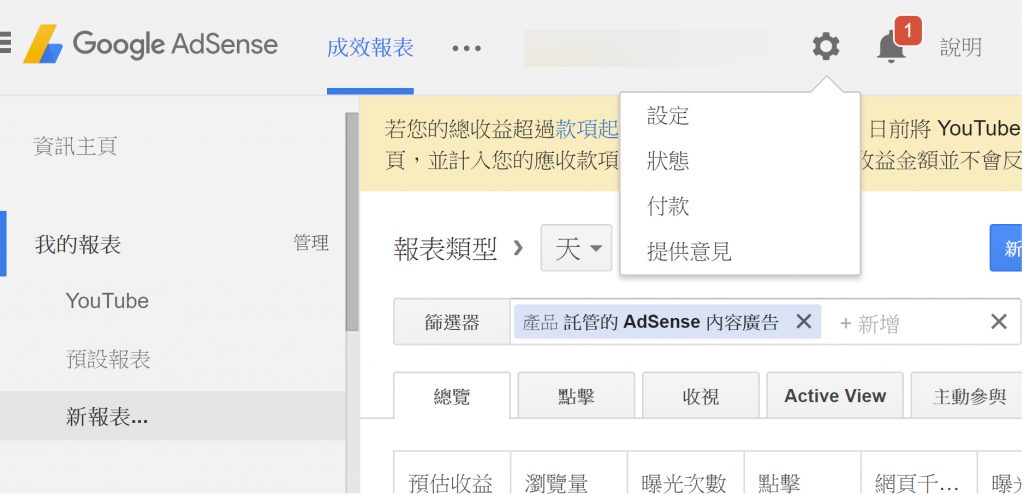Select 我的報表 in the sidebar
This screenshot has height=495, width=1024.
[x=78, y=245]
